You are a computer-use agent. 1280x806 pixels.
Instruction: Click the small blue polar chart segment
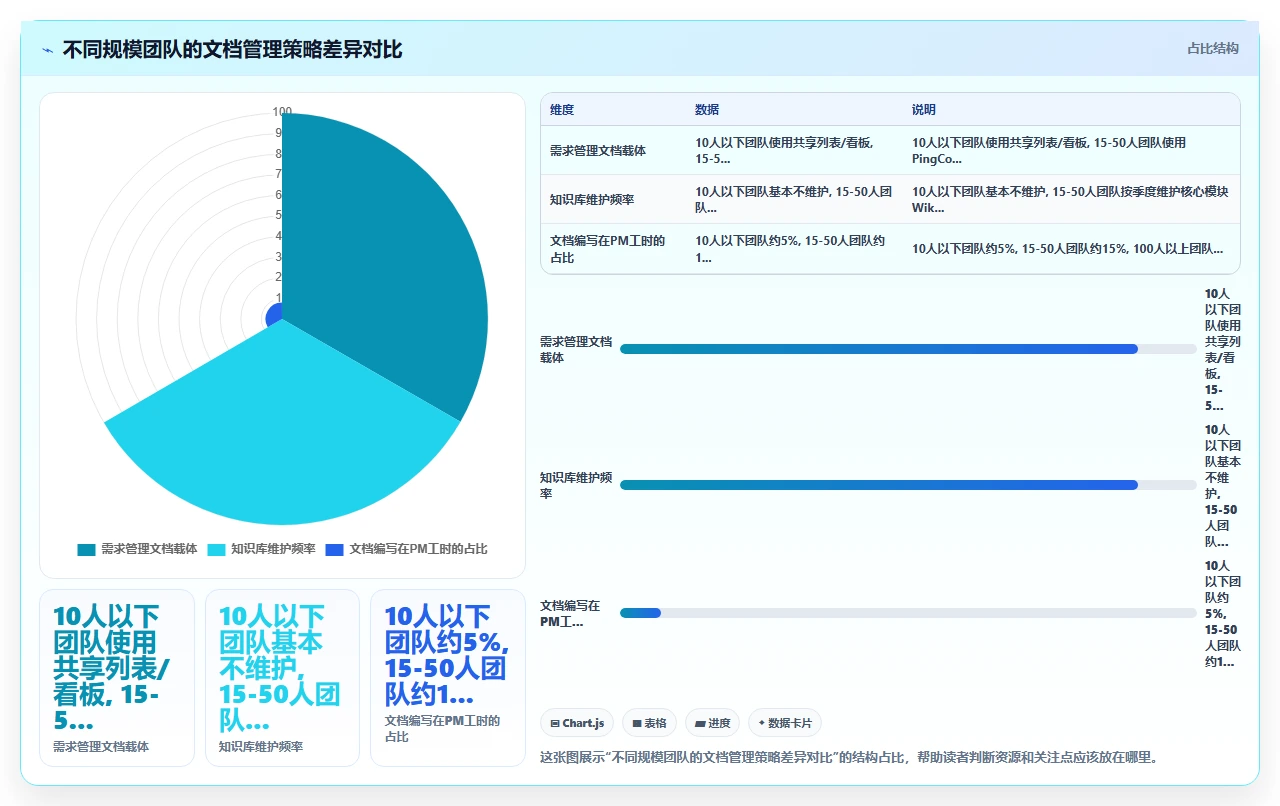point(274,315)
